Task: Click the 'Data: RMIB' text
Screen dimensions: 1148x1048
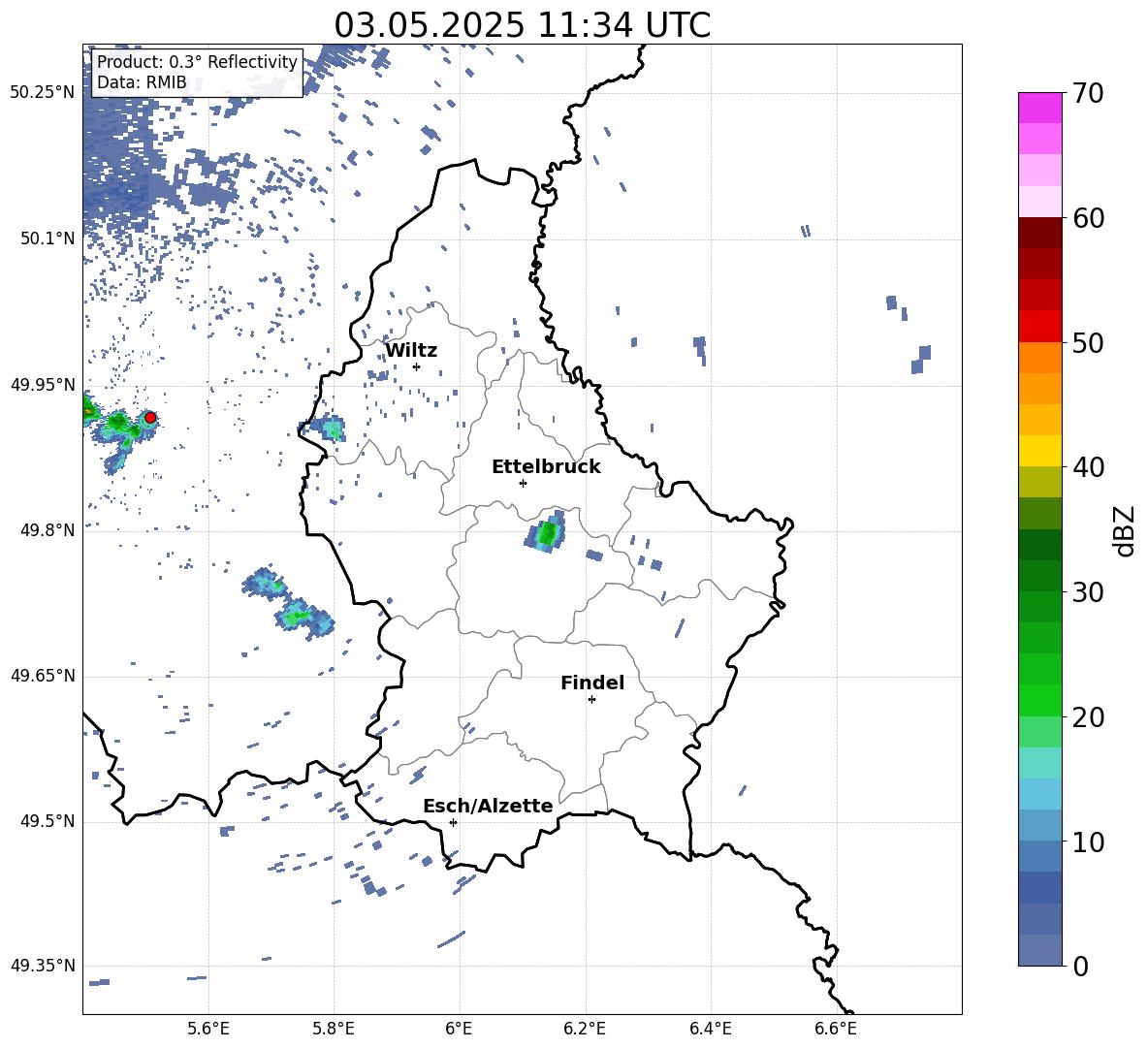Action: coord(142,82)
